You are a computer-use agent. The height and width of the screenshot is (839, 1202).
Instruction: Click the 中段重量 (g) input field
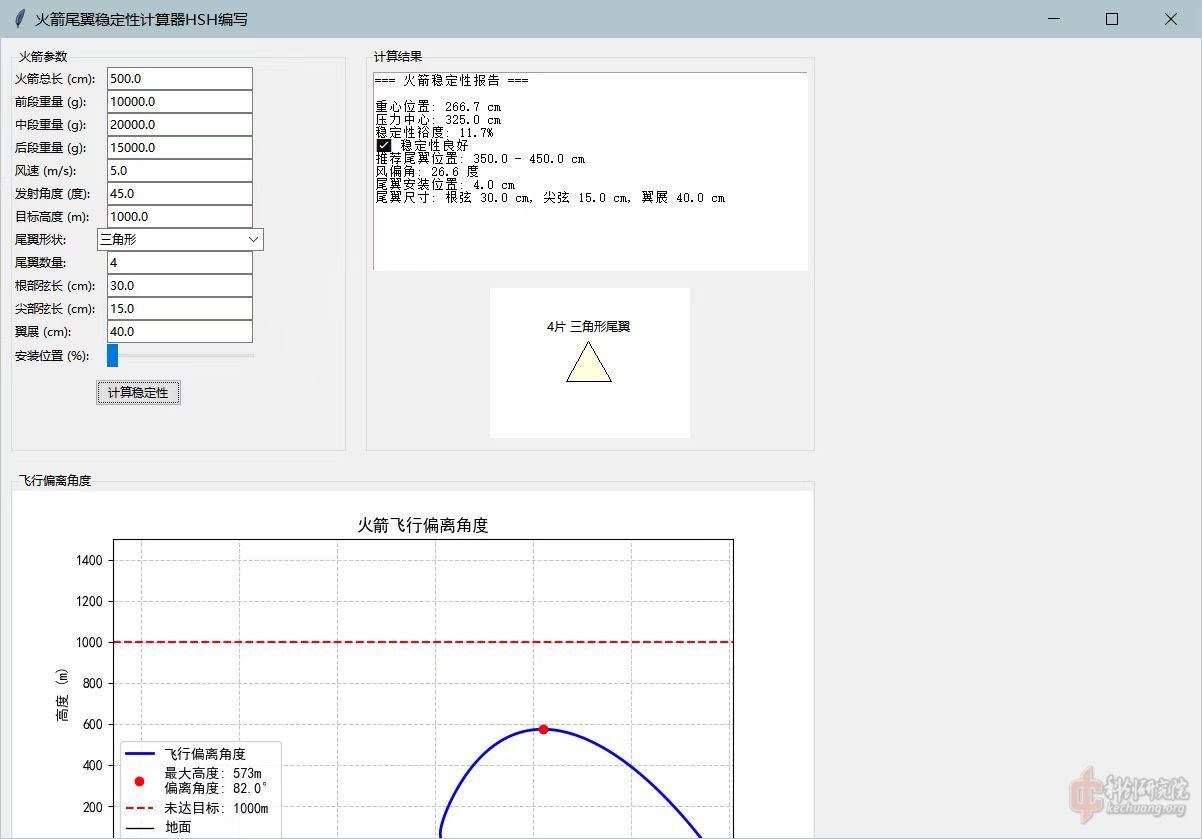(180, 125)
